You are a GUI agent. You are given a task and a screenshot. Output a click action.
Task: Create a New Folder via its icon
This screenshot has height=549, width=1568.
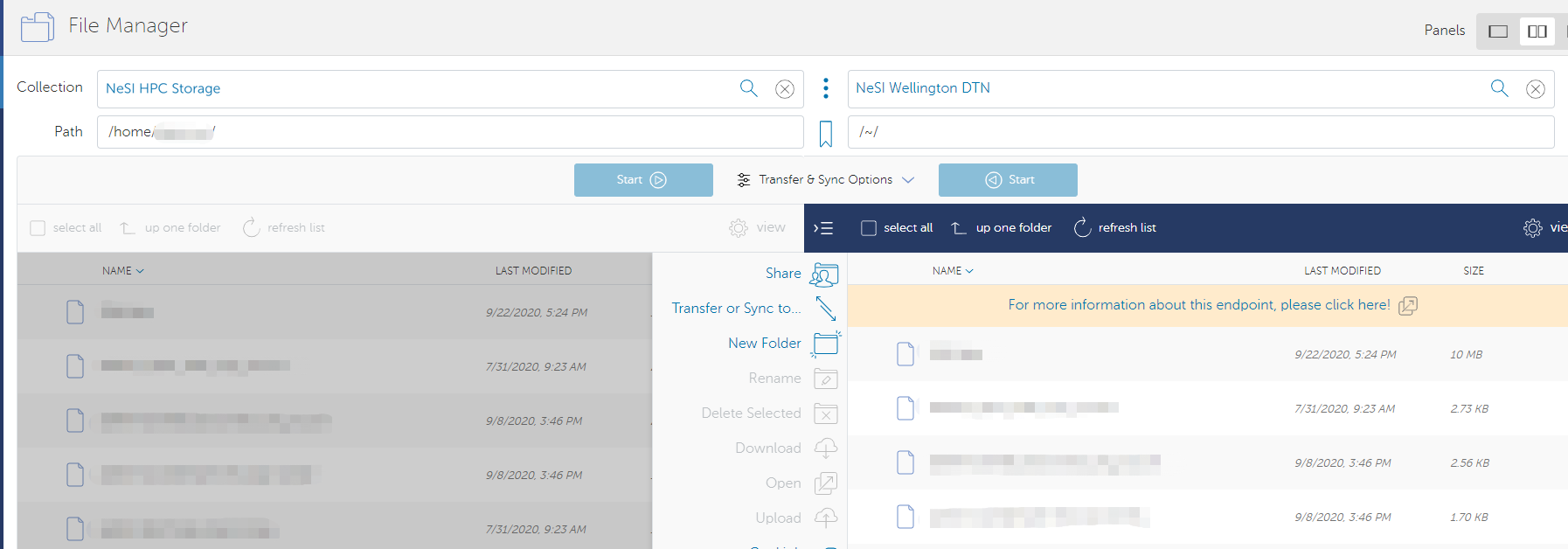825,344
